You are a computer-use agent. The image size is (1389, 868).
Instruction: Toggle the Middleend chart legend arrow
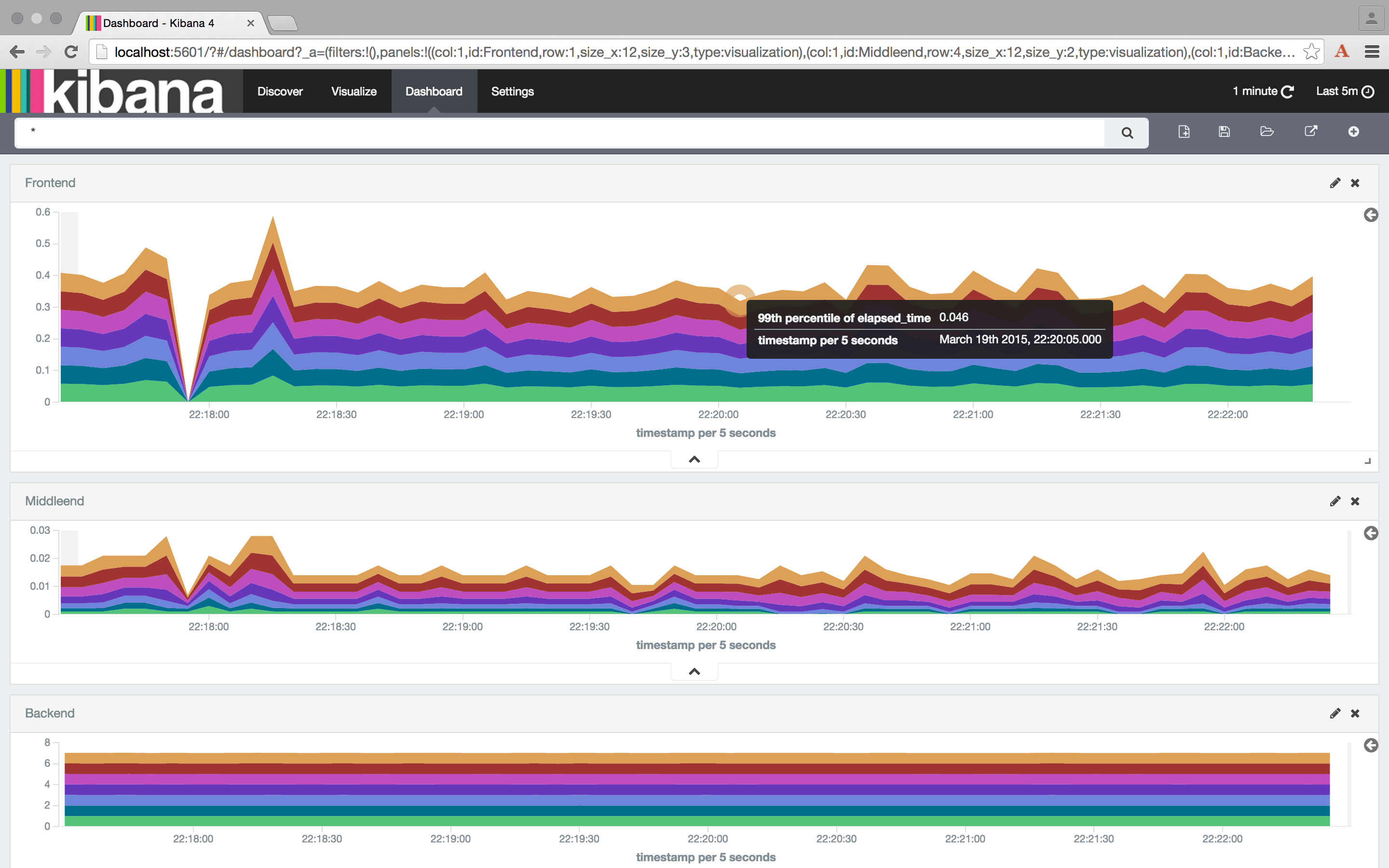pos(1371,533)
